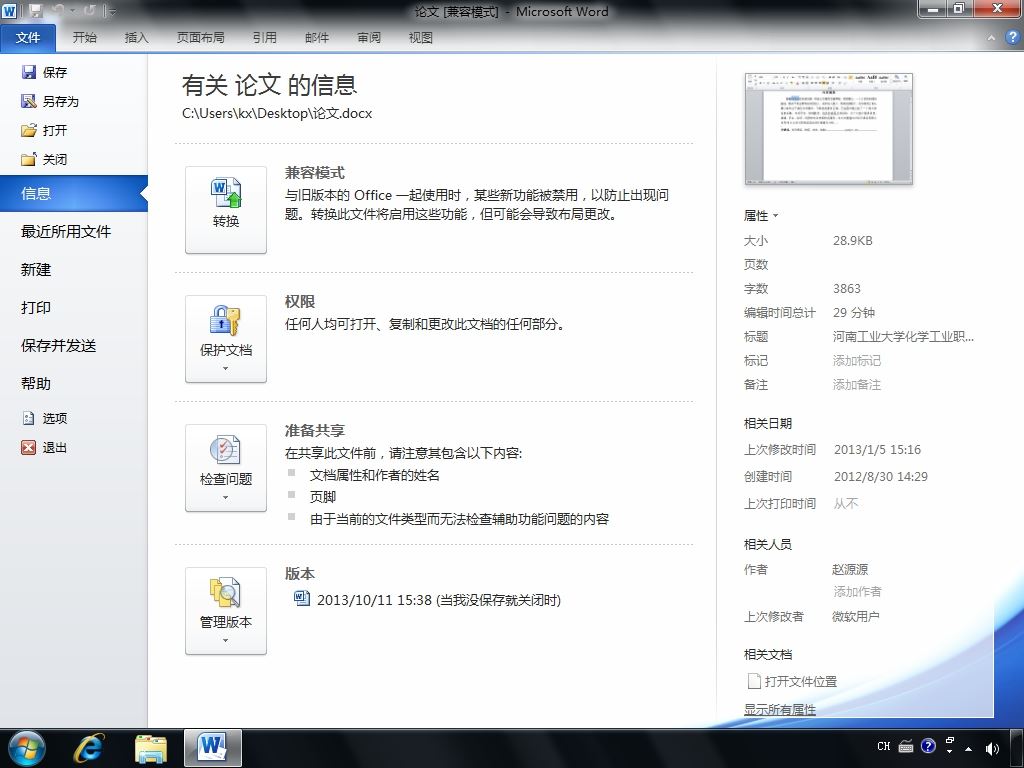Click the volume speaker tray icon
Viewport: 1024px width, 768px height.
pyautogui.click(x=991, y=748)
